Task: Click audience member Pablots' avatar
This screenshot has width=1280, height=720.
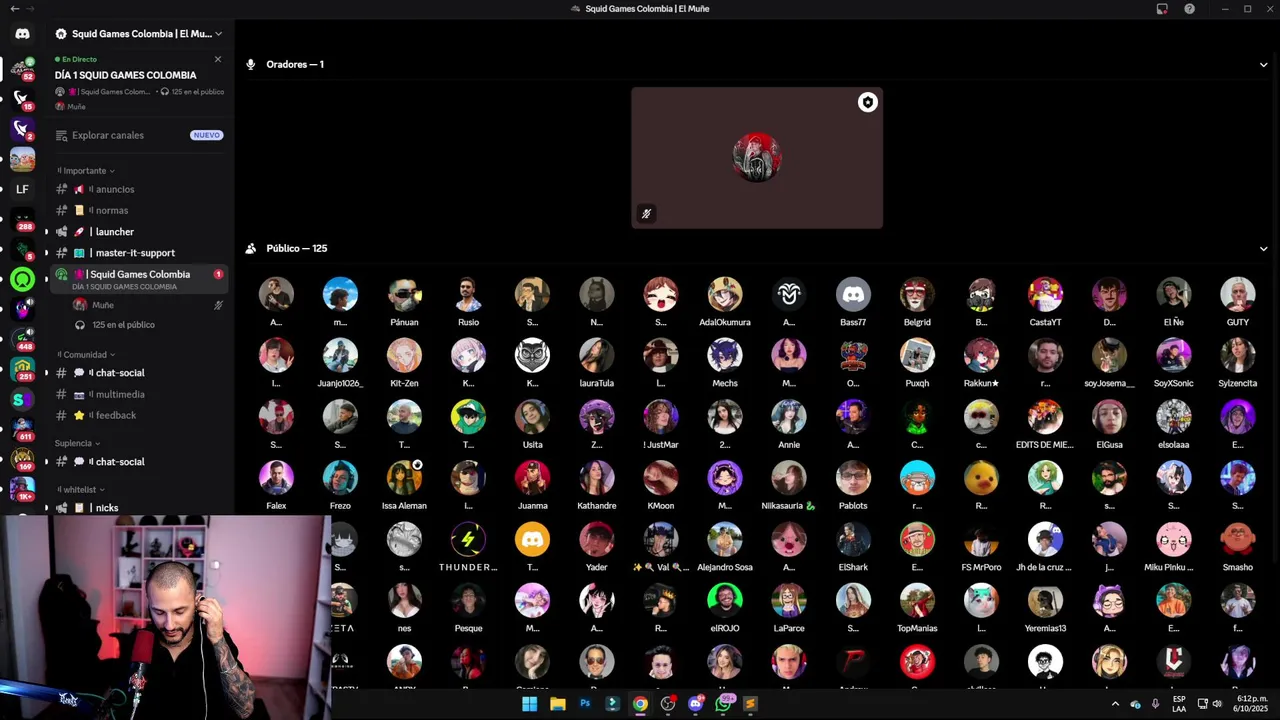Action: click(853, 478)
